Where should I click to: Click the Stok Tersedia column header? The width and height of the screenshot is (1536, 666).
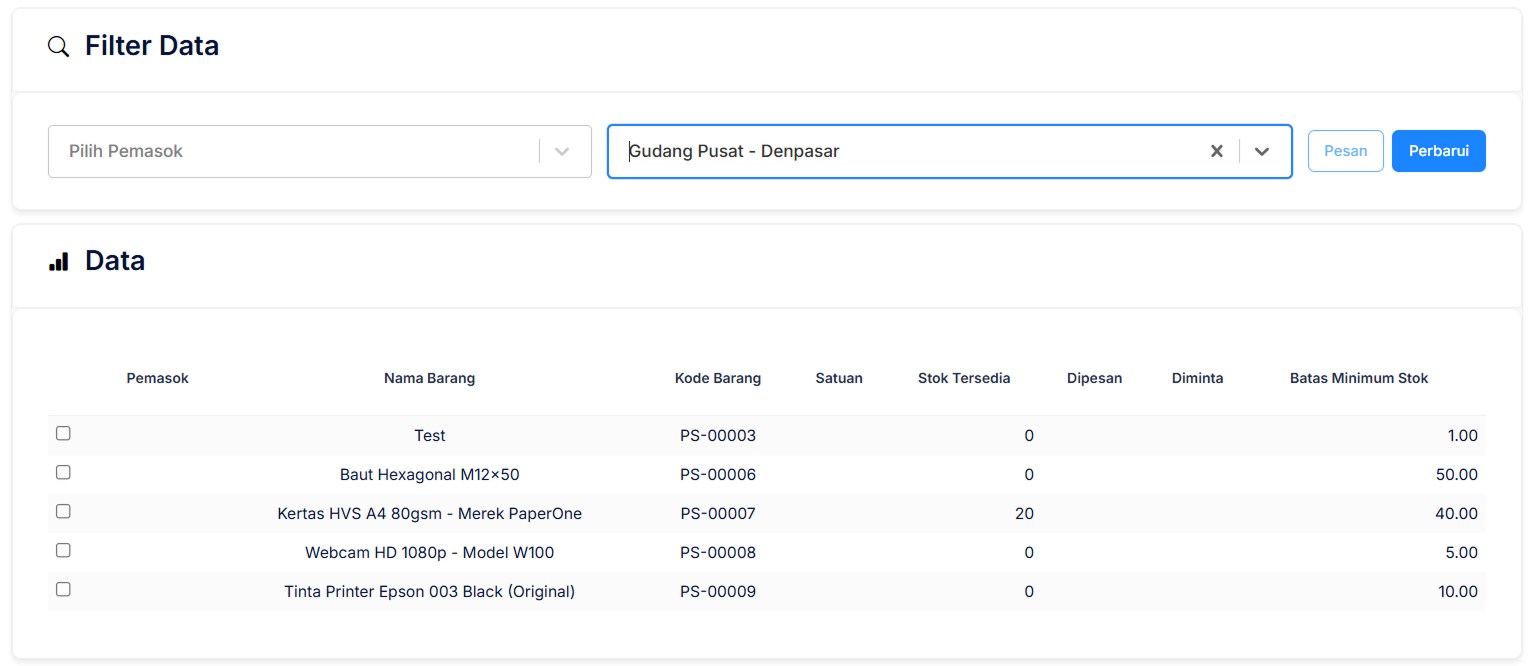(963, 378)
